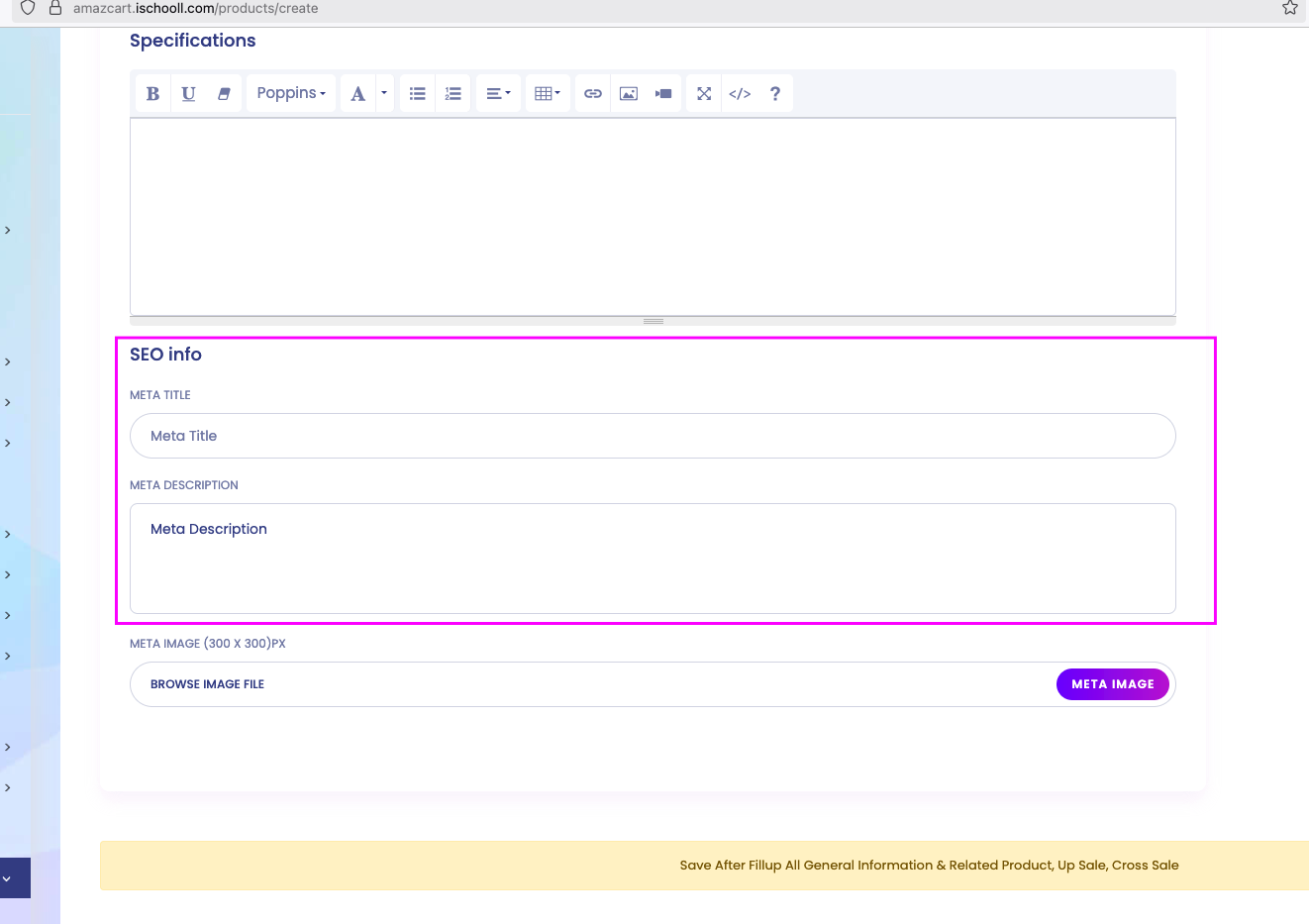Toggle fullscreen mode for the editor
The width and height of the screenshot is (1309, 924).
click(x=704, y=93)
